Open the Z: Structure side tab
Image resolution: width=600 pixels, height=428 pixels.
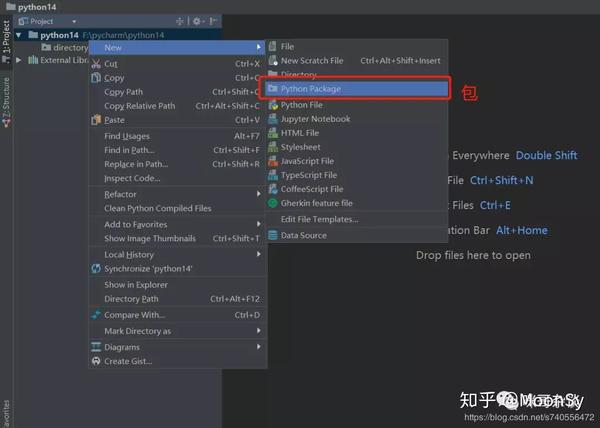(6, 102)
